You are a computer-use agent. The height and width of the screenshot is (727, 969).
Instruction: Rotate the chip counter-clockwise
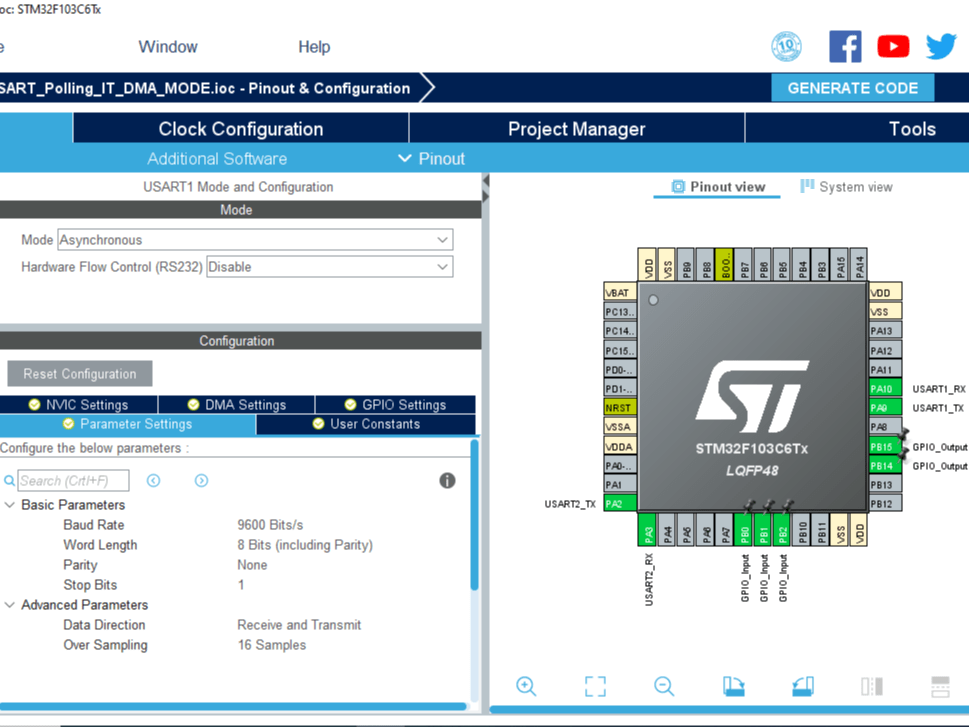click(x=801, y=687)
